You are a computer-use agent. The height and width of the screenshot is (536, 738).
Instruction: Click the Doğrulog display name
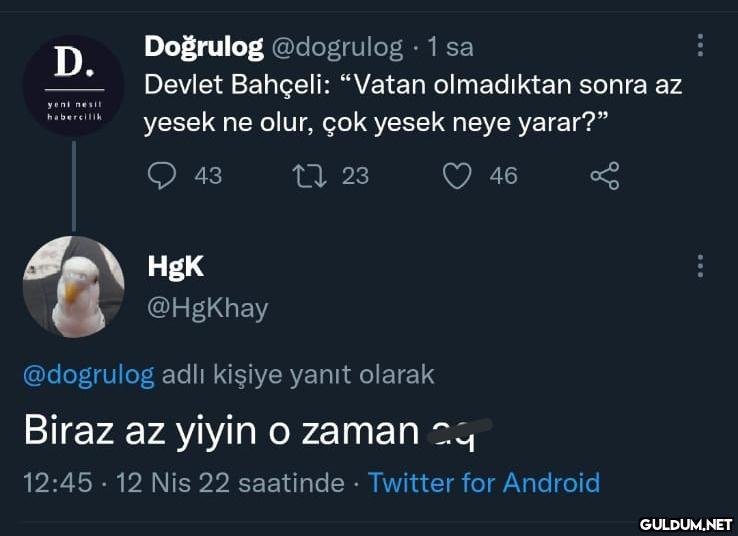(204, 46)
